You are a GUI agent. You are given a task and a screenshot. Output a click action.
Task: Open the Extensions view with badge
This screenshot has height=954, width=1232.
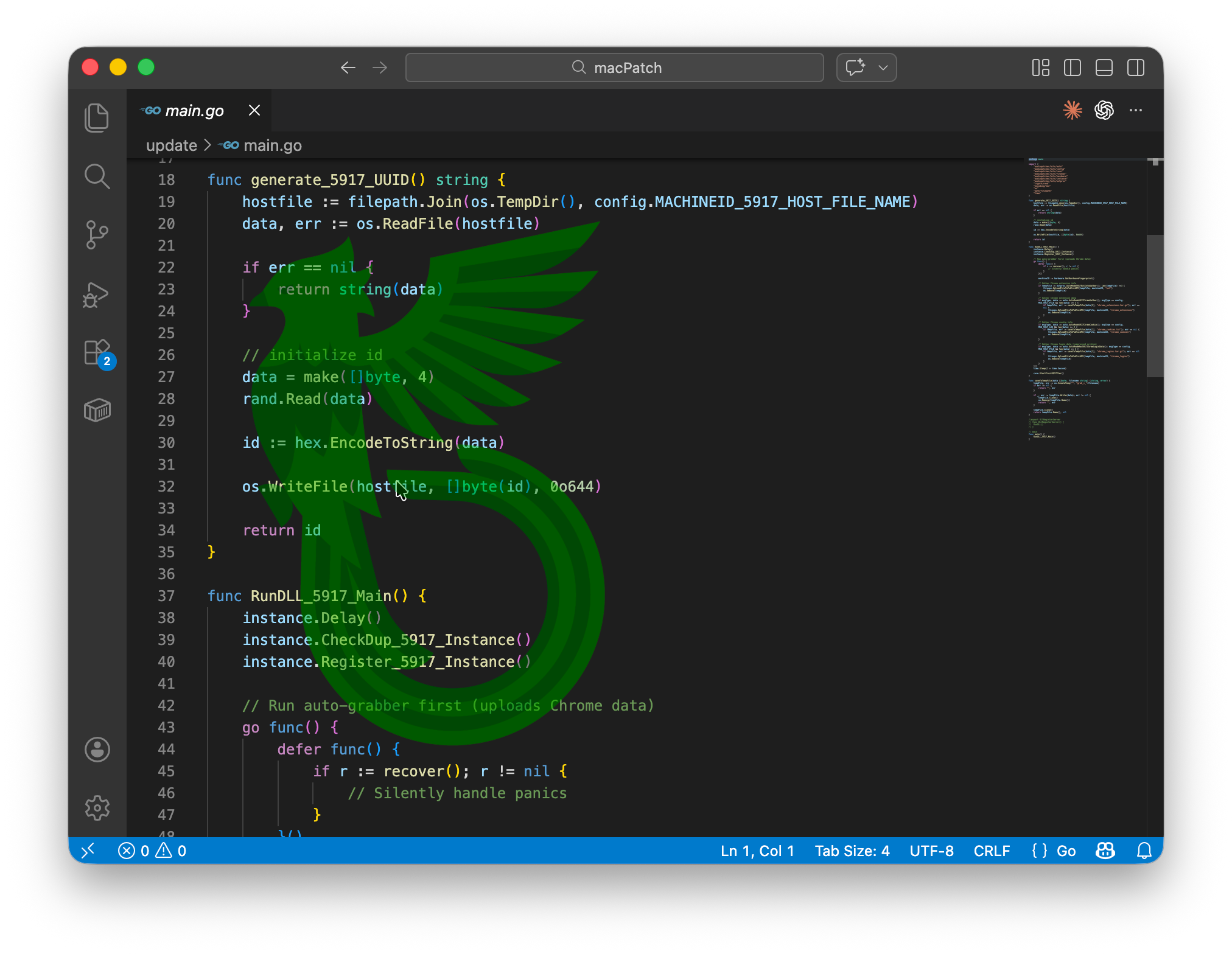tap(97, 353)
